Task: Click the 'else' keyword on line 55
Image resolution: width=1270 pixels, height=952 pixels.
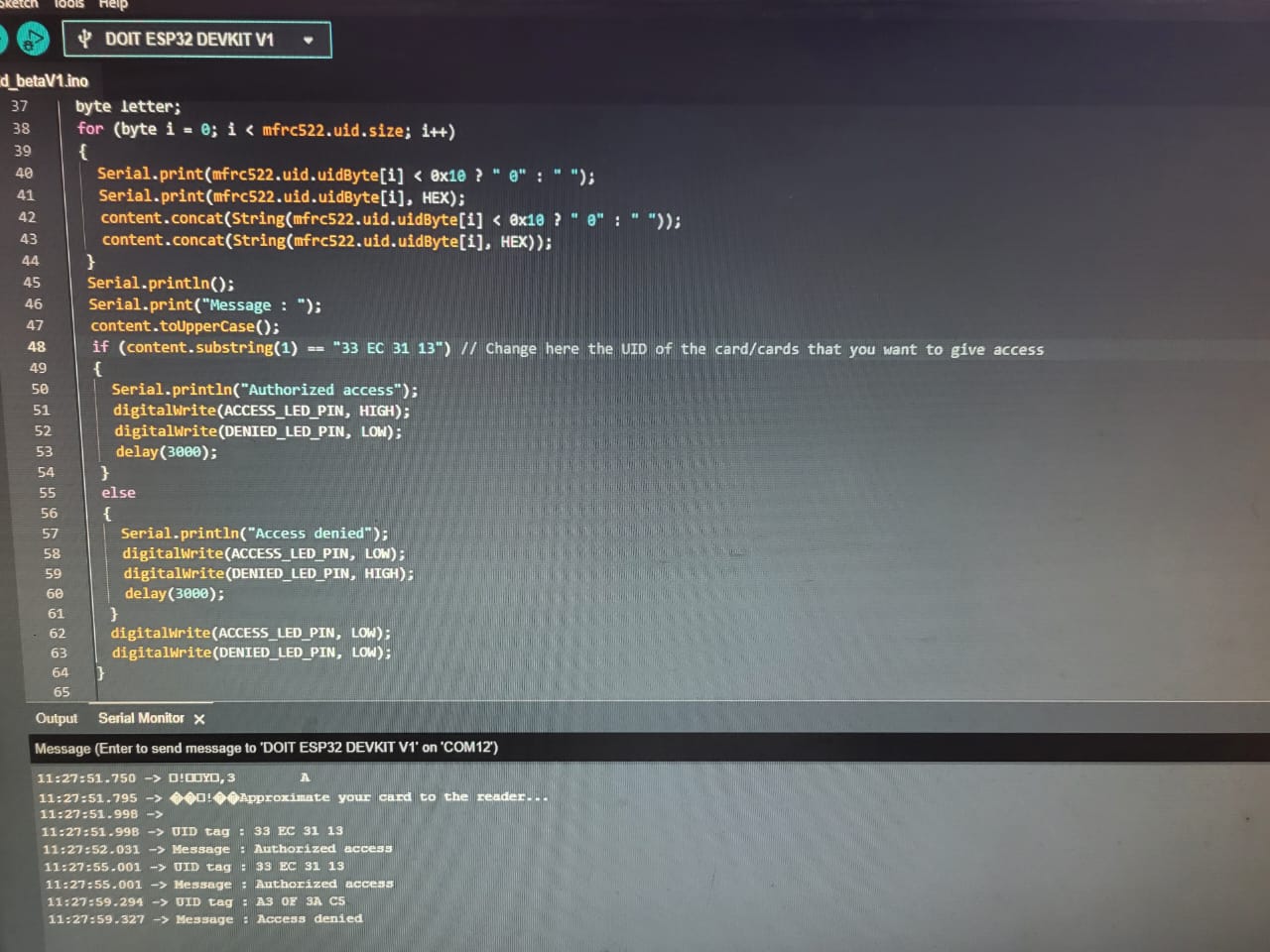Action: point(118,493)
